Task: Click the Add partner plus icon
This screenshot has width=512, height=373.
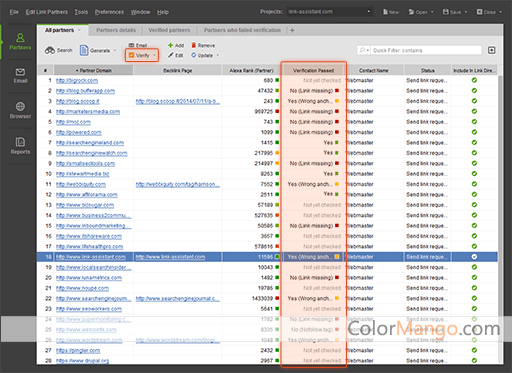Action: (170, 45)
